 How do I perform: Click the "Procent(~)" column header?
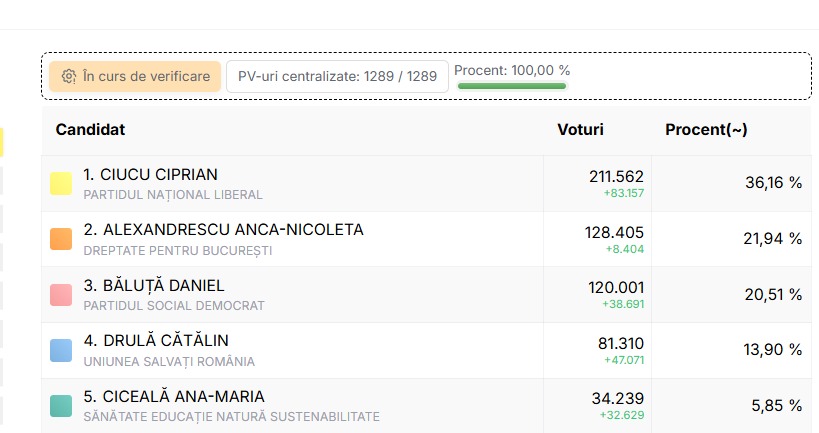pyautogui.click(x=706, y=130)
